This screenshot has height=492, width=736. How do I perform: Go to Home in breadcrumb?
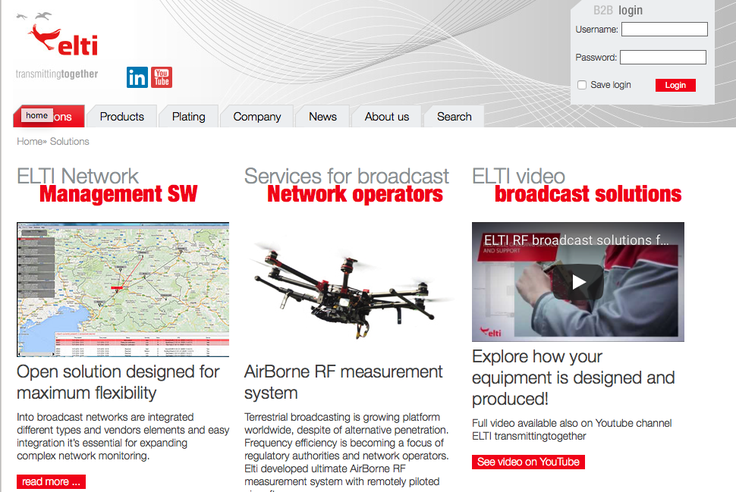tap(29, 141)
